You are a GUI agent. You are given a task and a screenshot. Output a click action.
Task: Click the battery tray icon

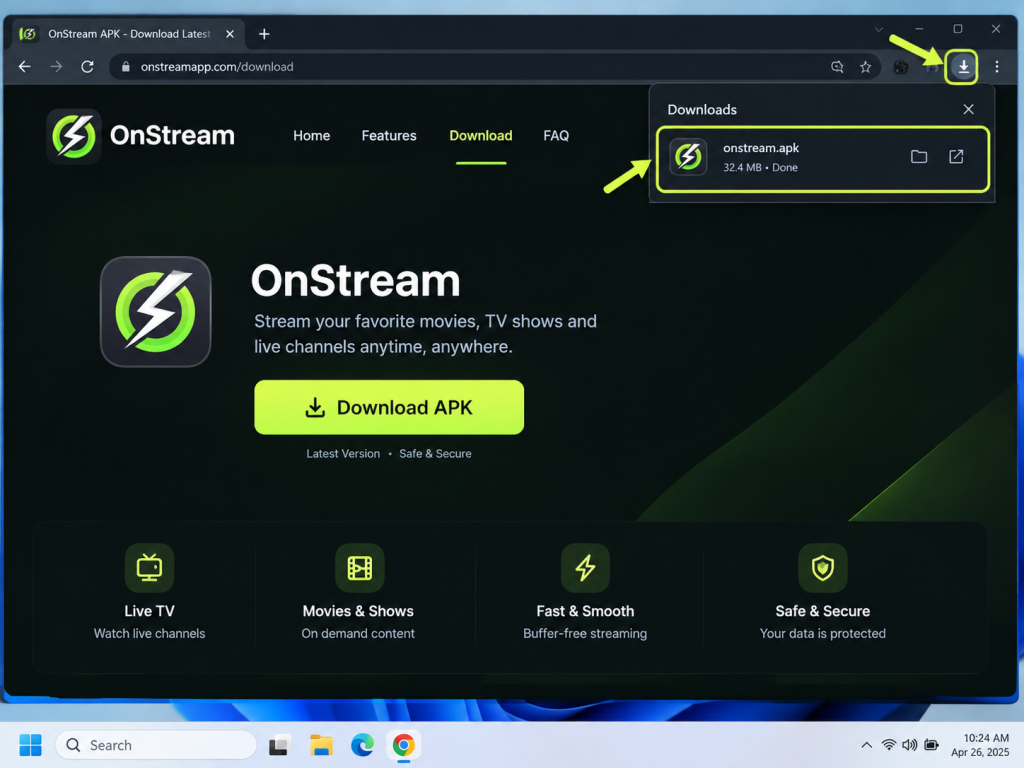click(x=932, y=745)
